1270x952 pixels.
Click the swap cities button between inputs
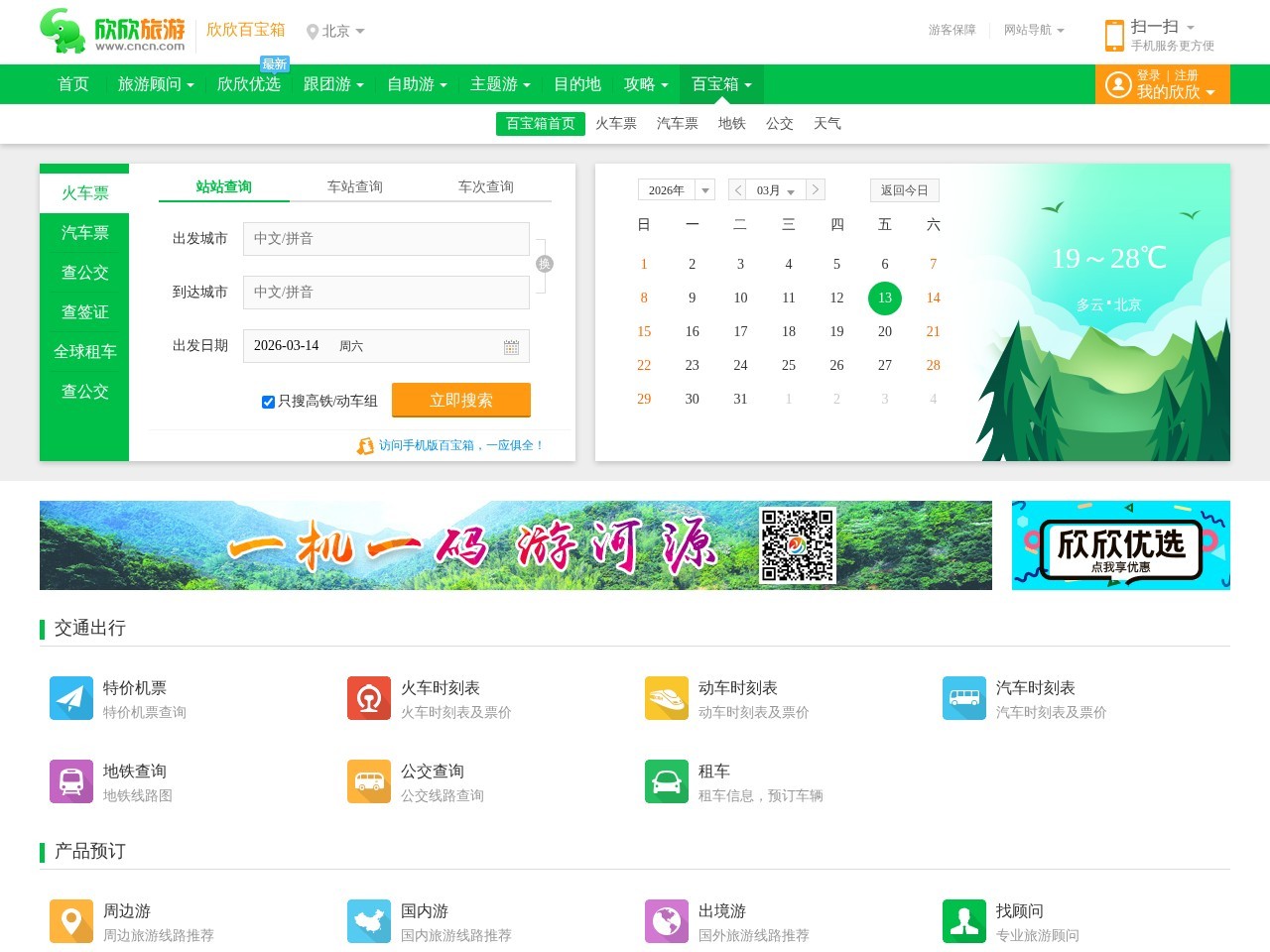(x=545, y=264)
